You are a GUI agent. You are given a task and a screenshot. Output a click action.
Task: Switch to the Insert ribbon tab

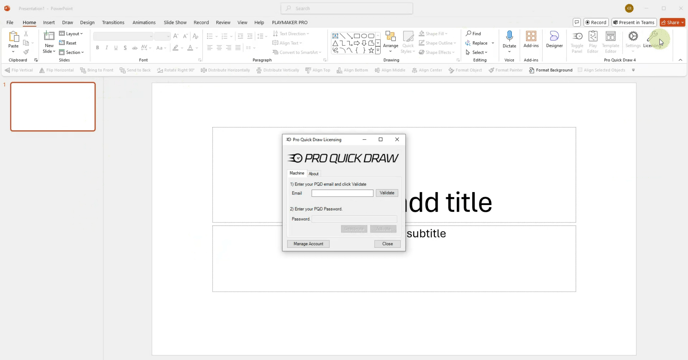pyautogui.click(x=49, y=22)
